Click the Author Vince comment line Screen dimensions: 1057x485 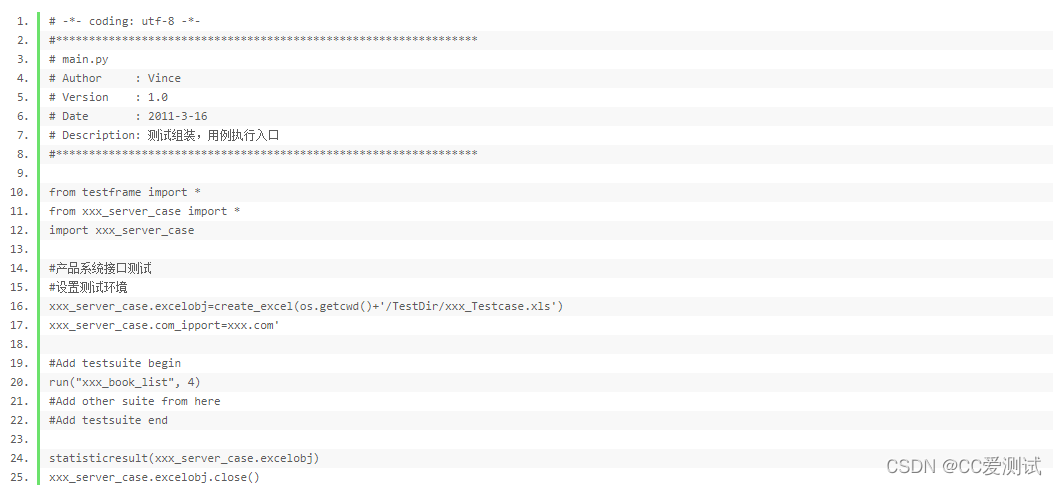[115, 78]
